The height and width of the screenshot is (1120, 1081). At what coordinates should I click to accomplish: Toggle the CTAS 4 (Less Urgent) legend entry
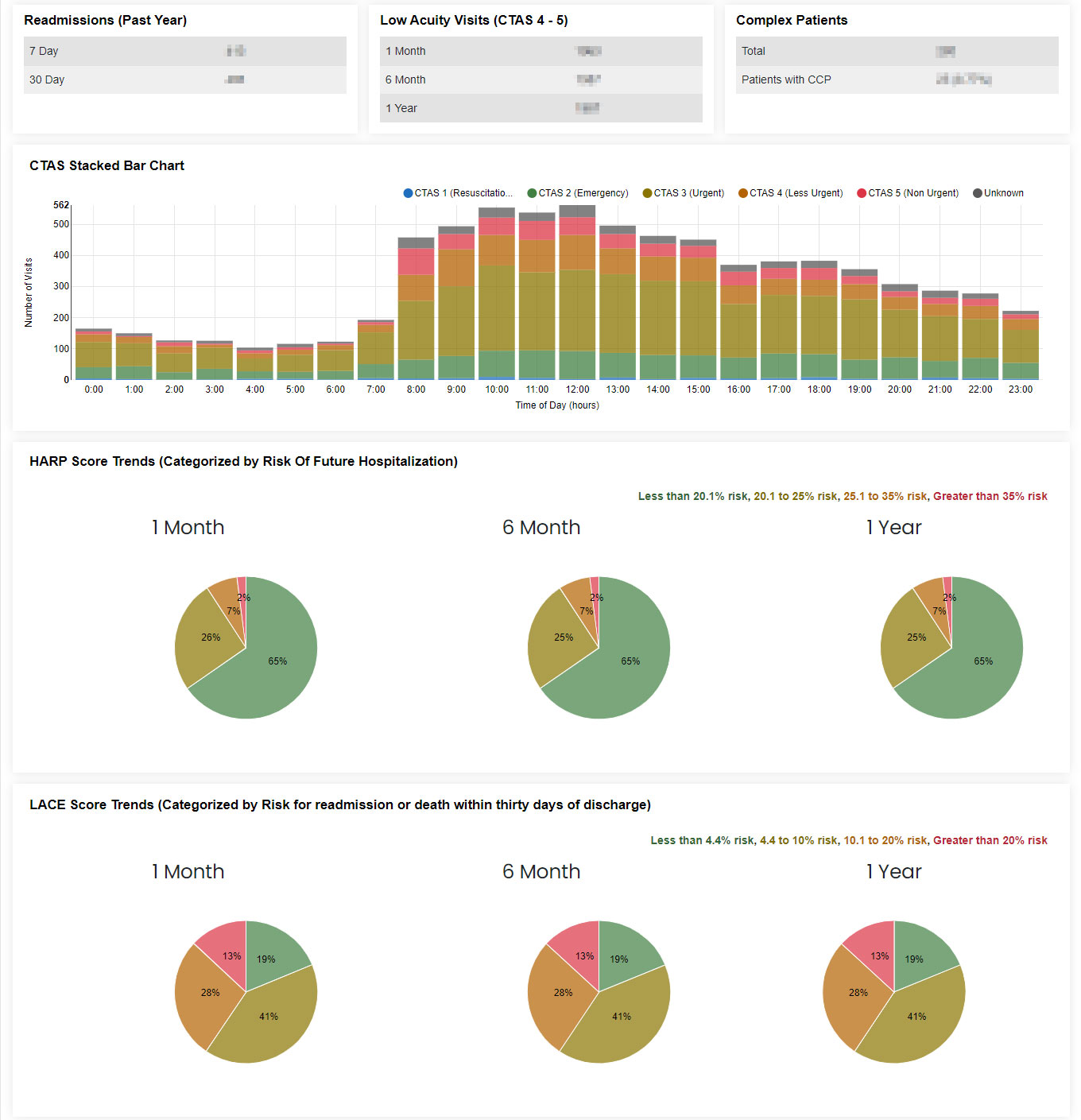click(x=791, y=193)
